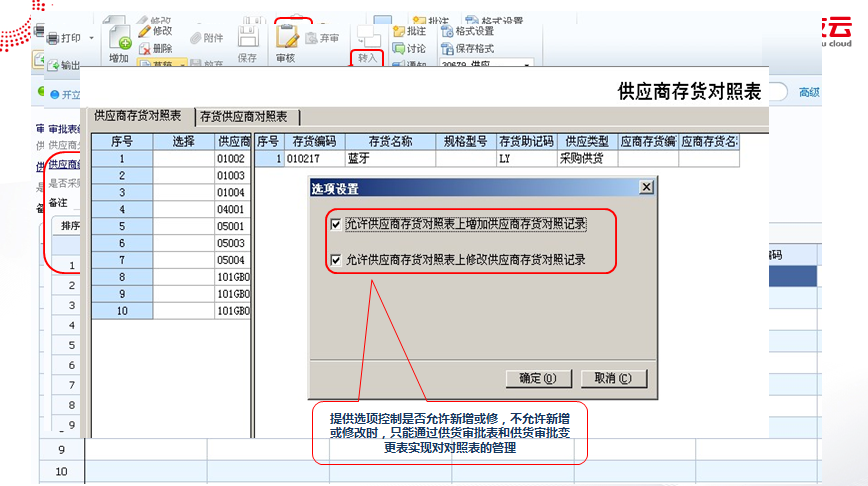Click the 确定(O) button
This screenshot has width=868, height=486.
(x=538, y=378)
